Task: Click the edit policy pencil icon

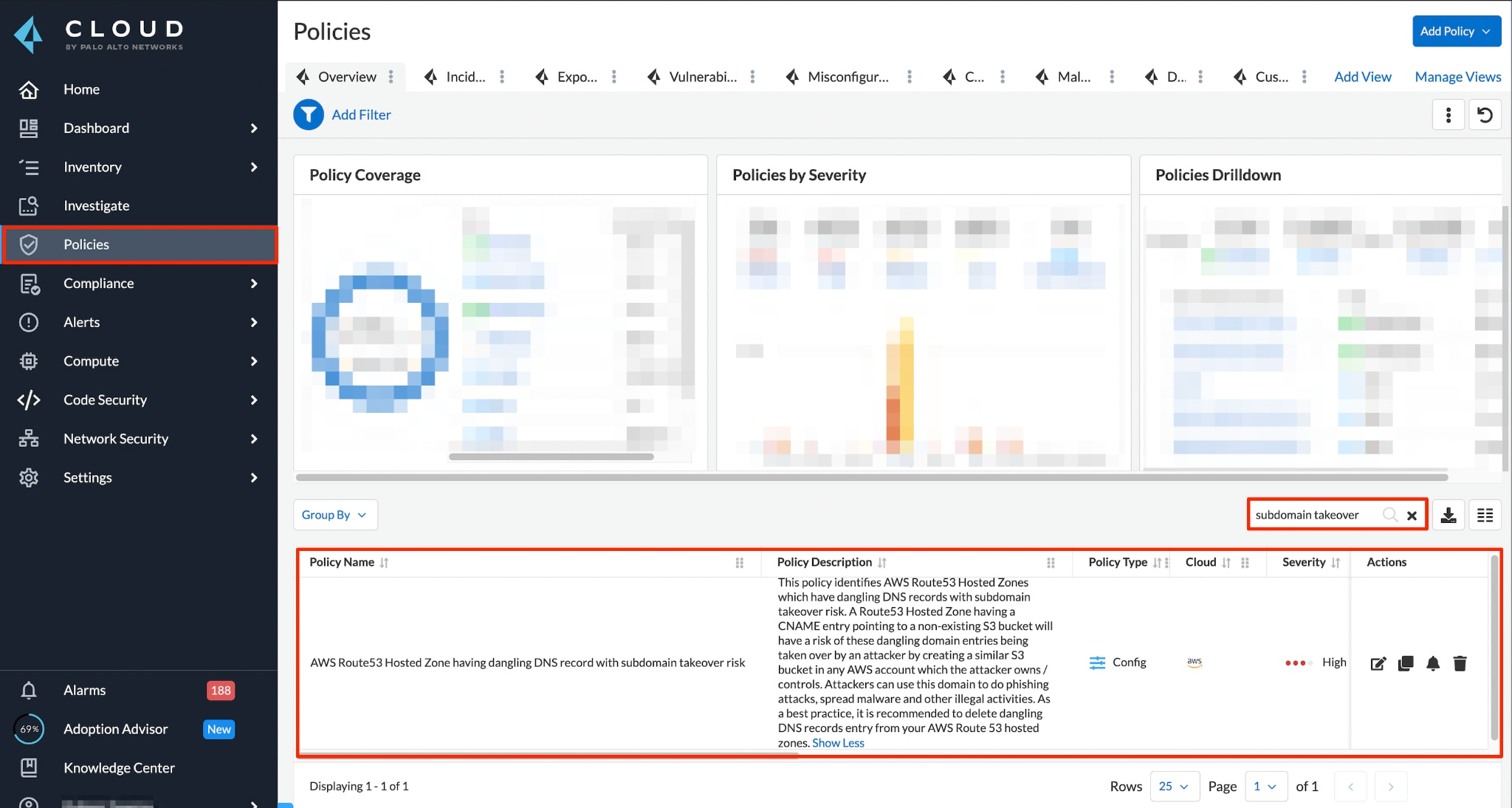Action: 1378,663
